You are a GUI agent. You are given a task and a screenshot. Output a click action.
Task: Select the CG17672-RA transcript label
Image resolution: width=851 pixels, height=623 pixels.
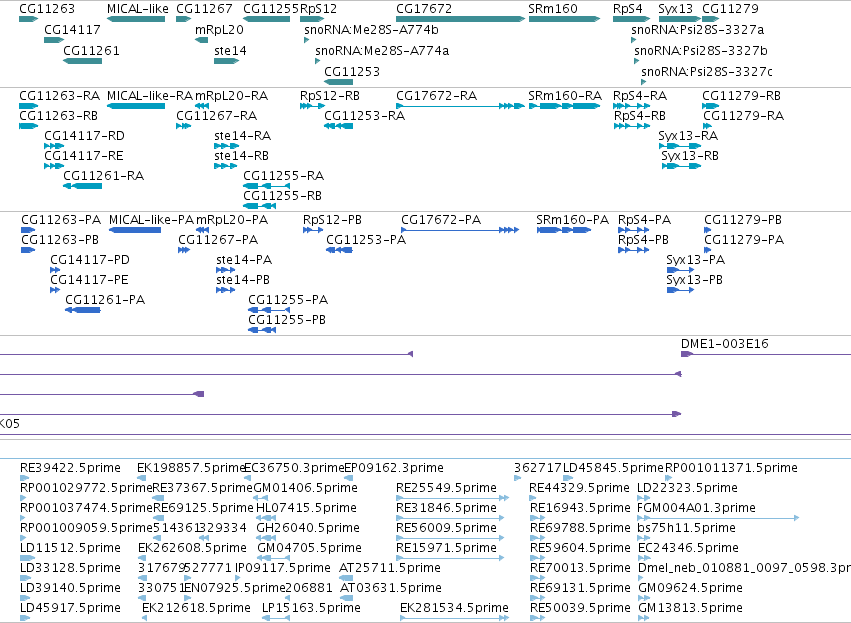pyautogui.click(x=436, y=96)
